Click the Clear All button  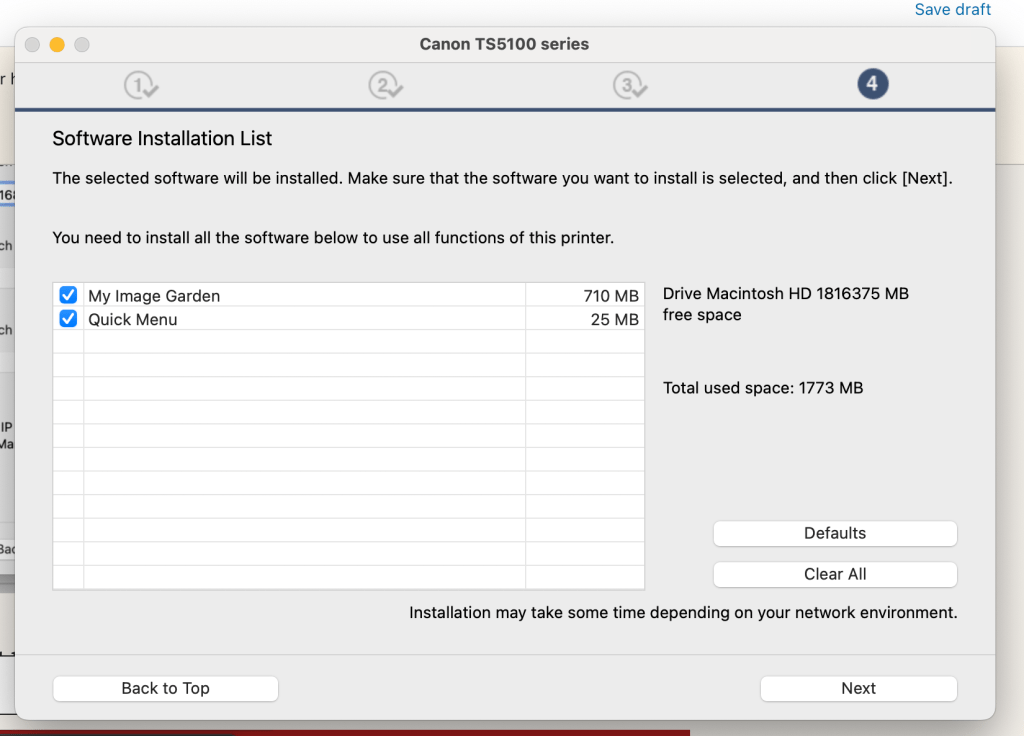pyautogui.click(x=835, y=574)
